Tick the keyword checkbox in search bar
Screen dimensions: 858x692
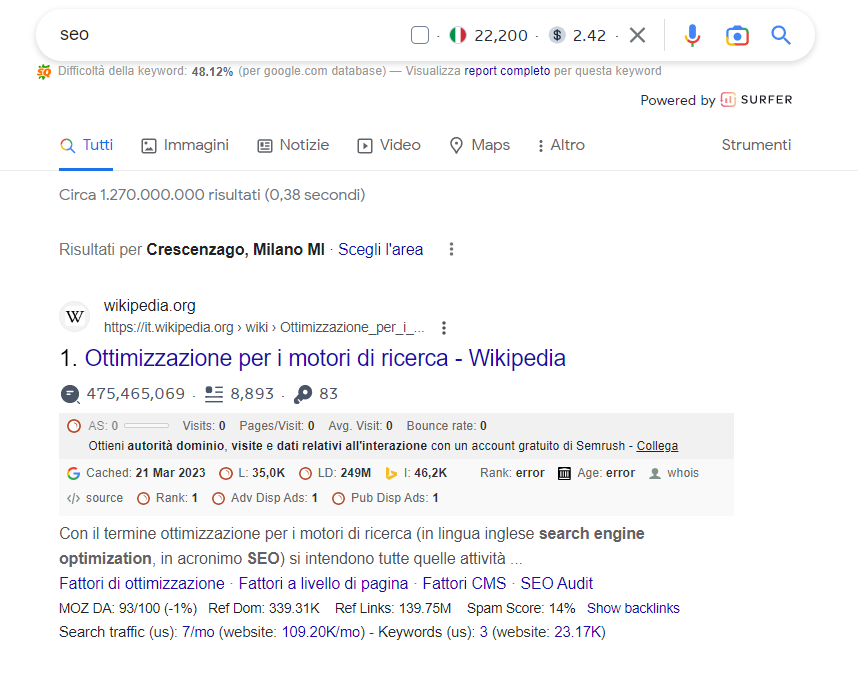pyautogui.click(x=420, y=35)
